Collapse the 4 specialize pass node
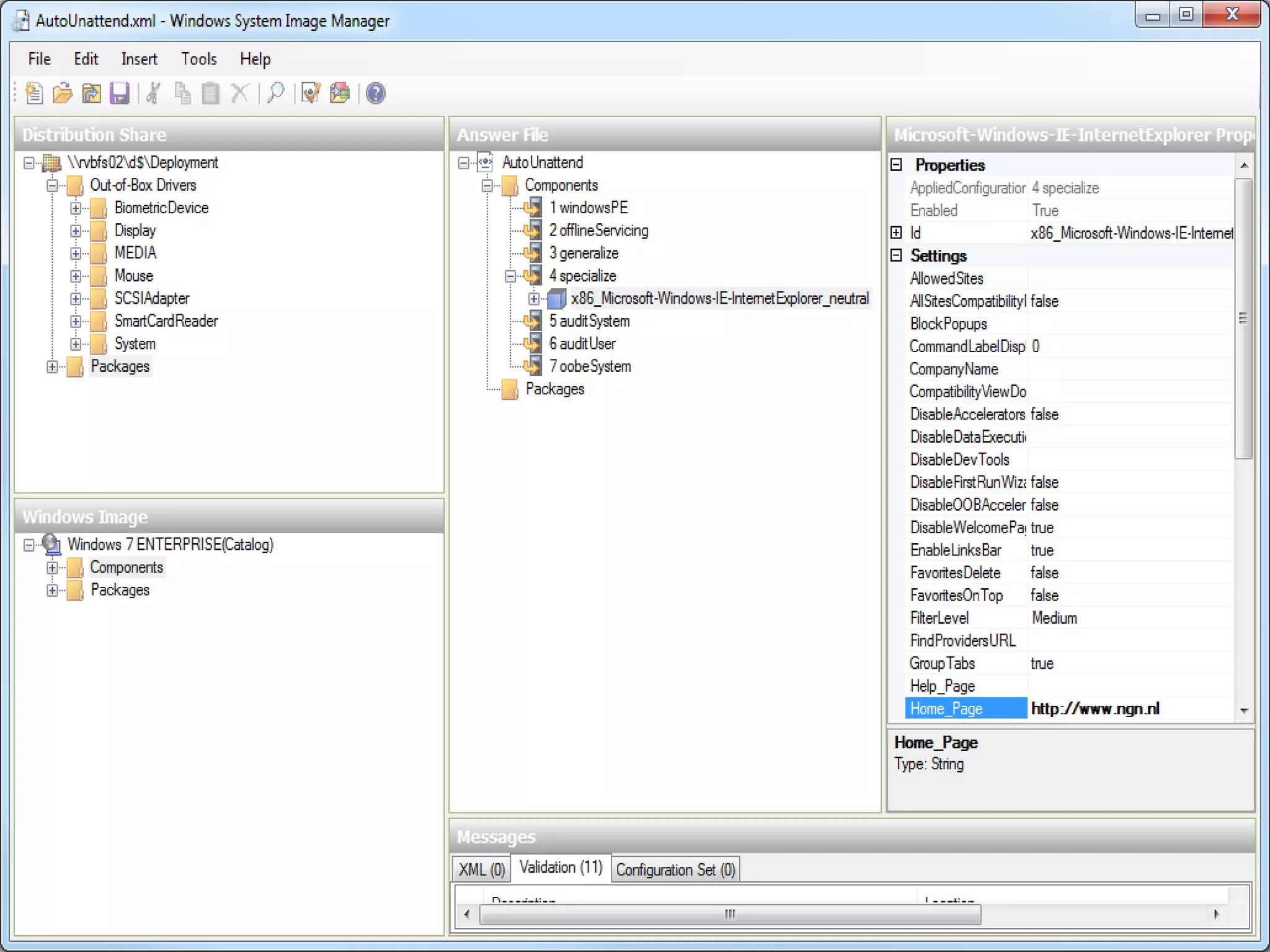The width and height of the screenshot is (1270, 952). click(x=510, y=276)
